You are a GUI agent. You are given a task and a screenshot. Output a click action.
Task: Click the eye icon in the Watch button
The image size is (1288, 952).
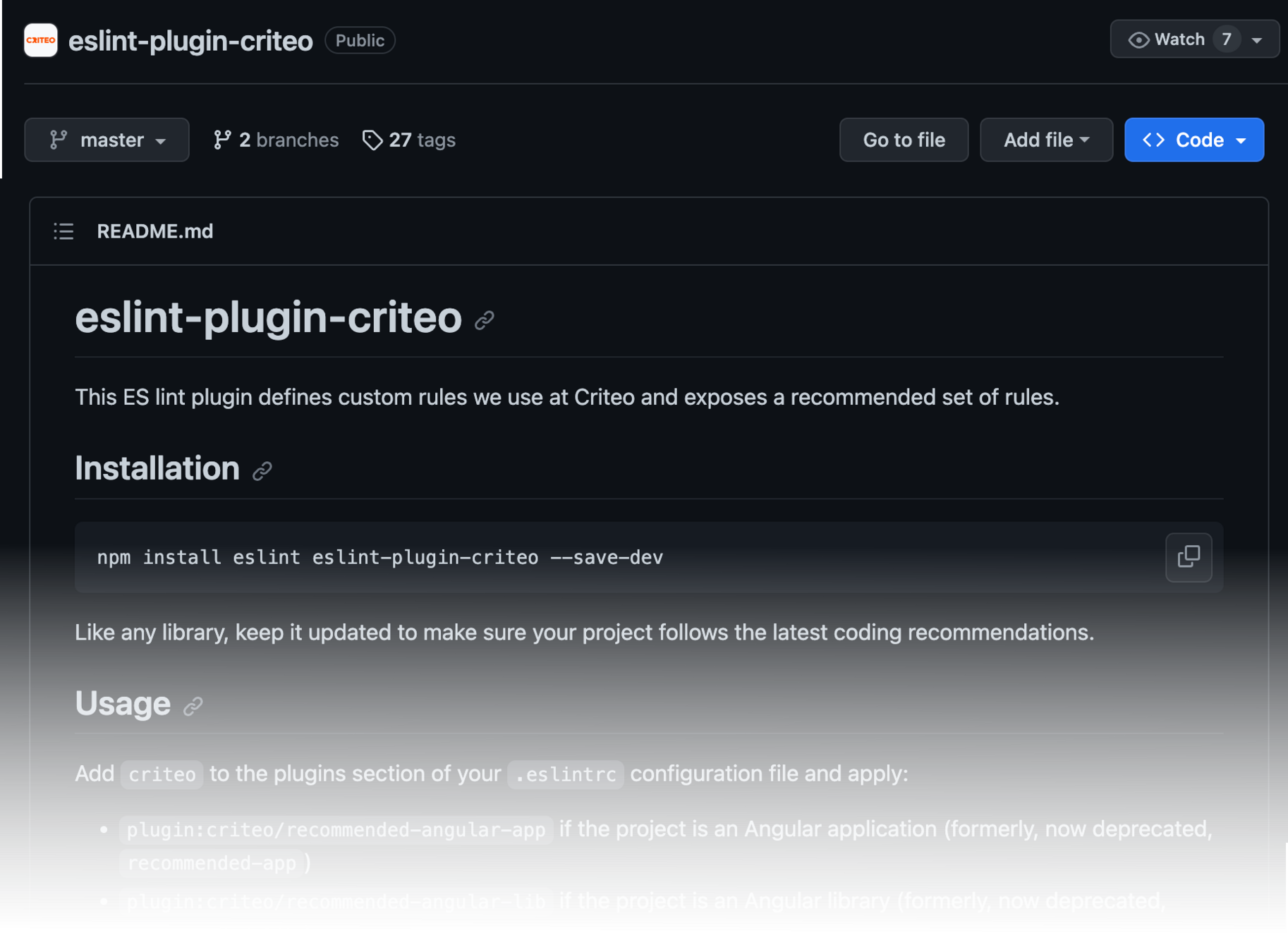coord(1138,40)
